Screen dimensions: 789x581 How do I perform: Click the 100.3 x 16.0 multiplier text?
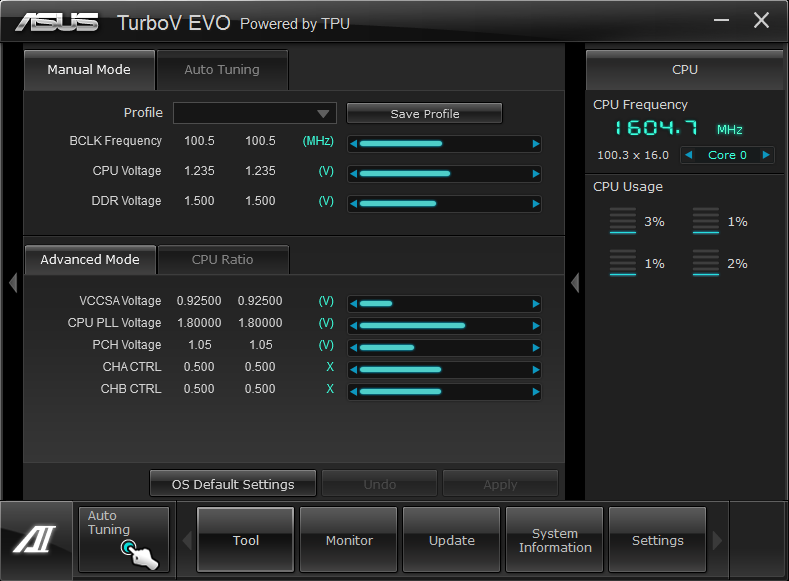pos(633,155)
